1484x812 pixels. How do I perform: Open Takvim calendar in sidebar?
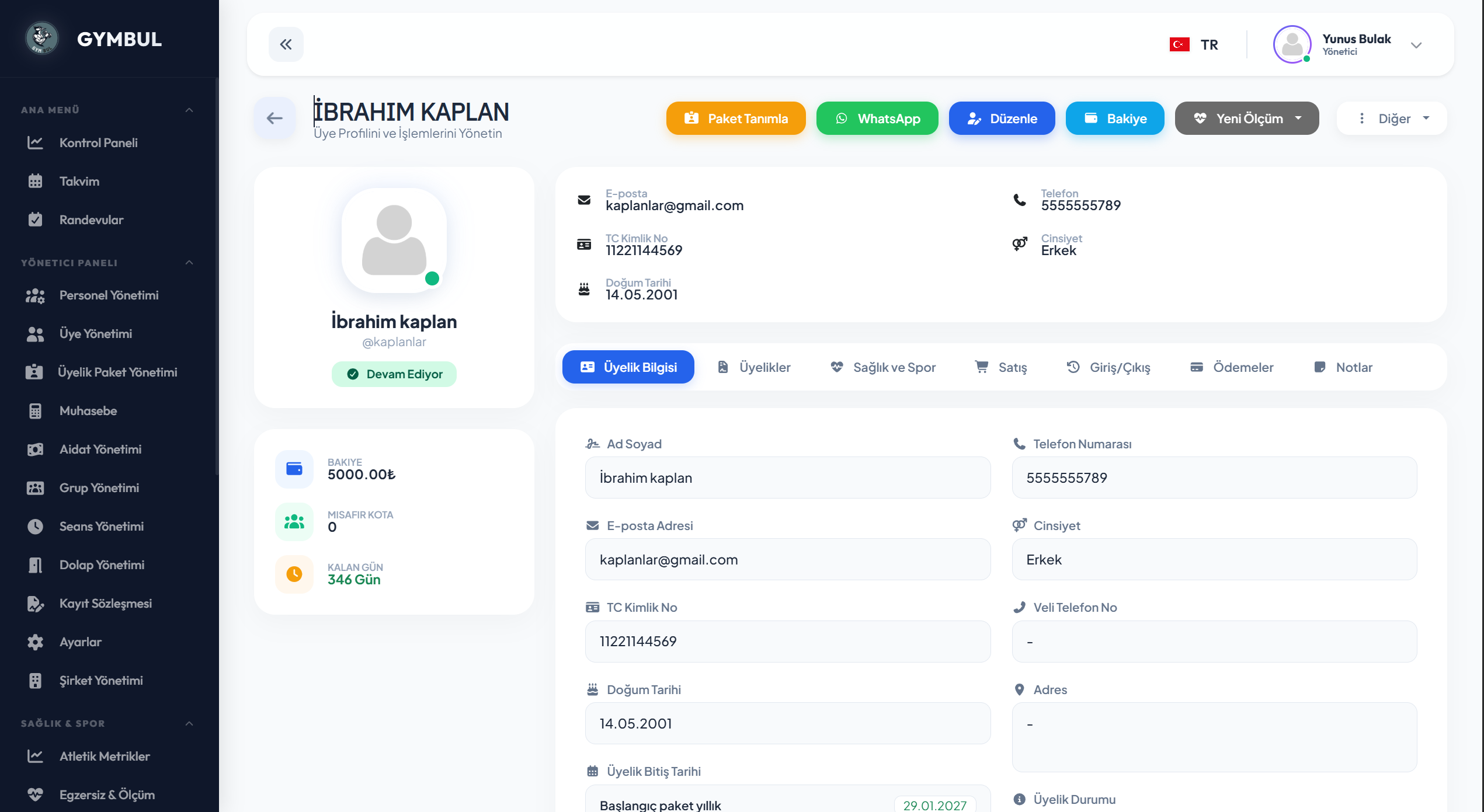pyautogui.click(x=79, y=182)
